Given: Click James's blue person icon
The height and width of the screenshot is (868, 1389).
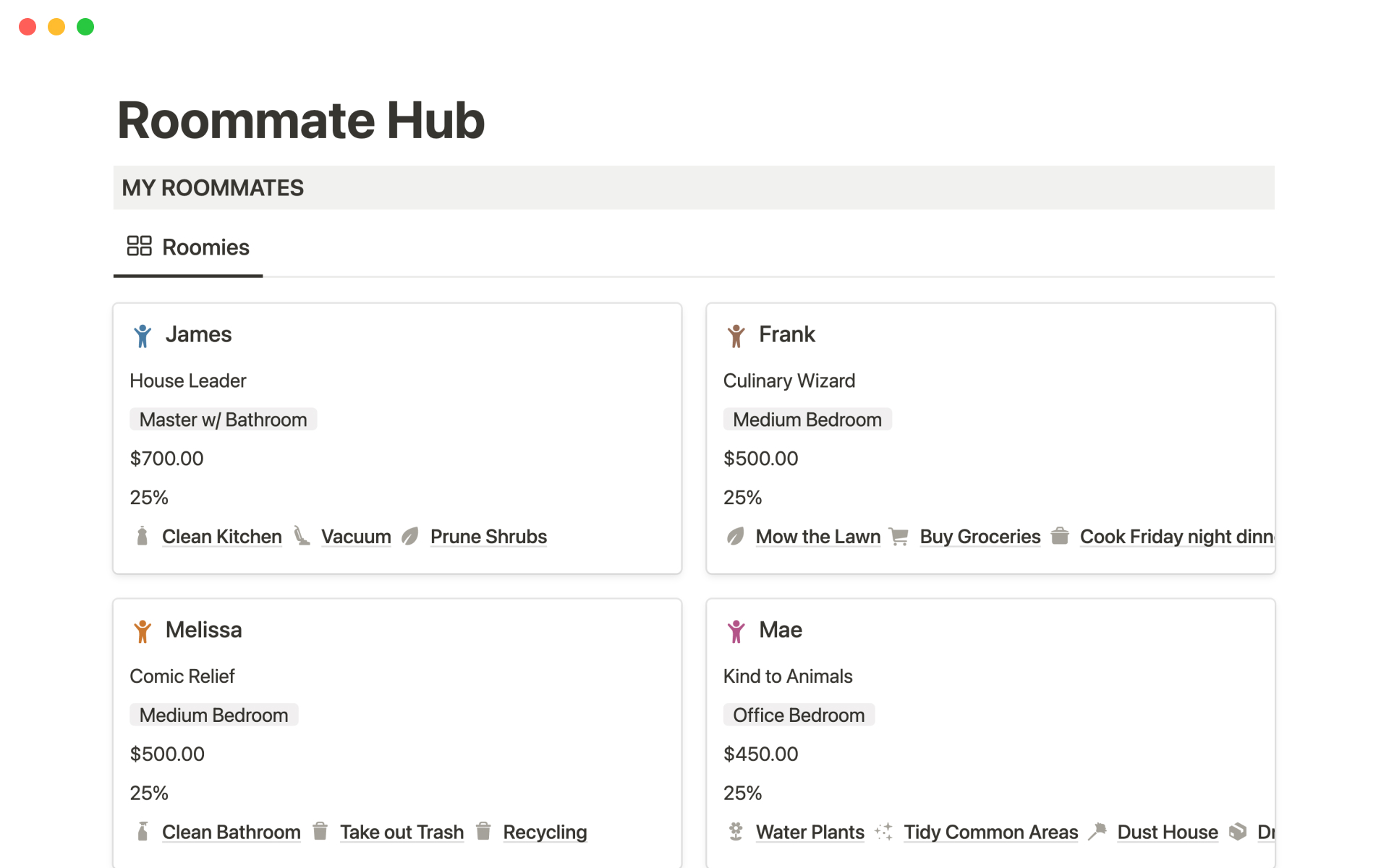Looking at the screenshot, I should click(x=143, y=336).
